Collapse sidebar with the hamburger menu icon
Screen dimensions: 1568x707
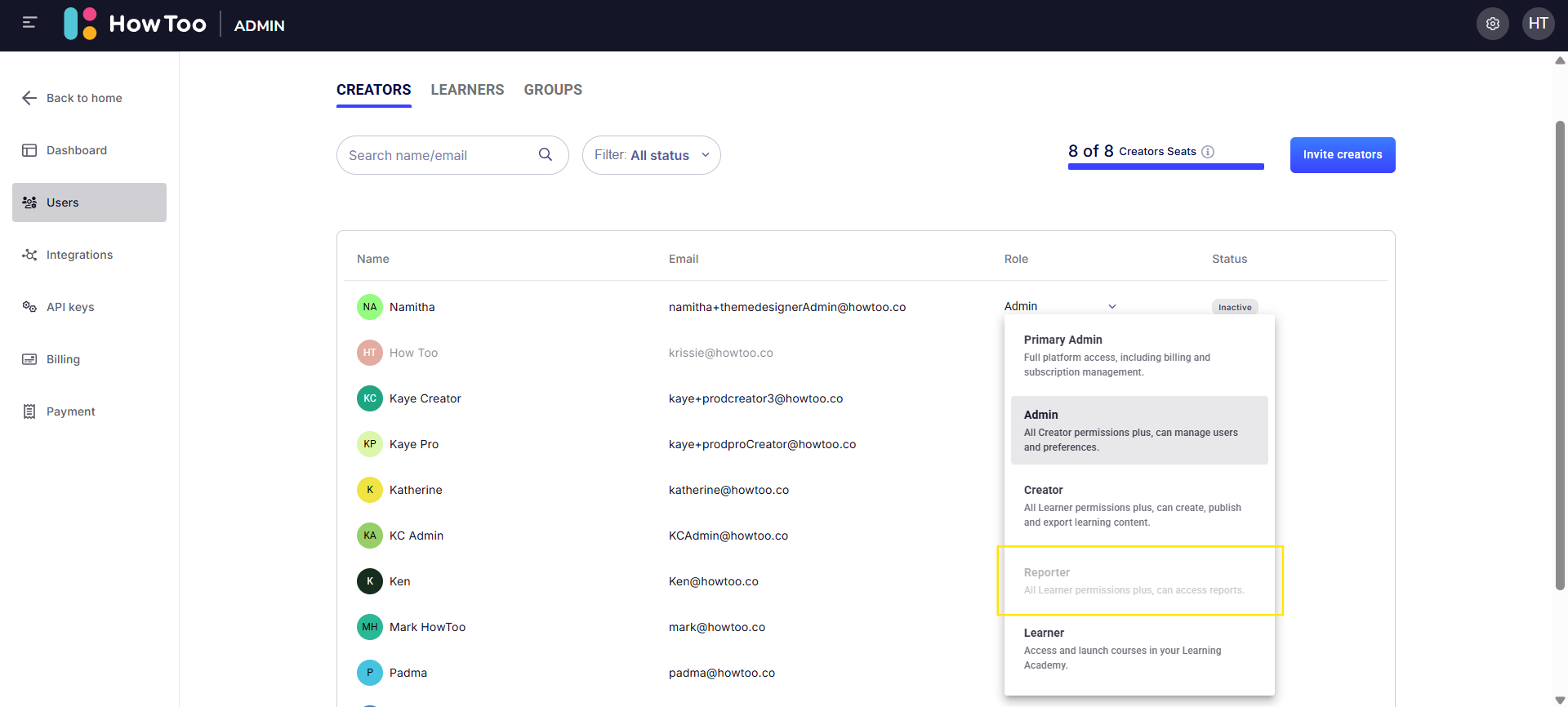pos(29,23)
